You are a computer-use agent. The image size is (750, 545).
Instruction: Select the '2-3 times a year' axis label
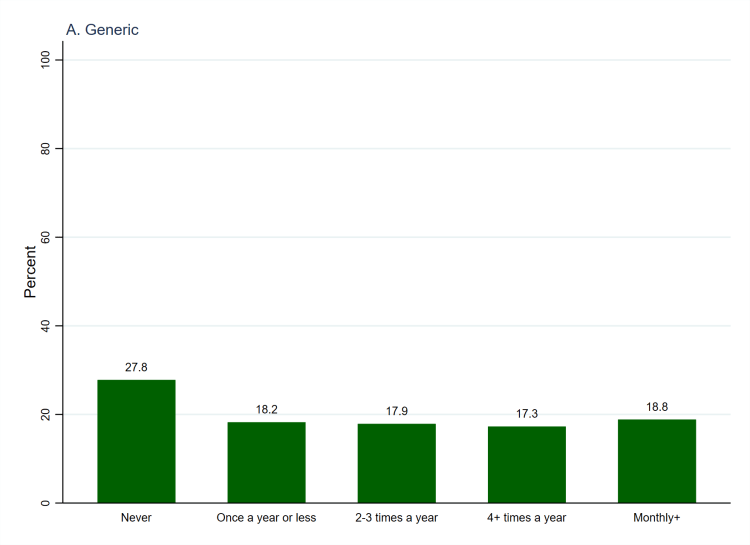[x=396, y=518]
